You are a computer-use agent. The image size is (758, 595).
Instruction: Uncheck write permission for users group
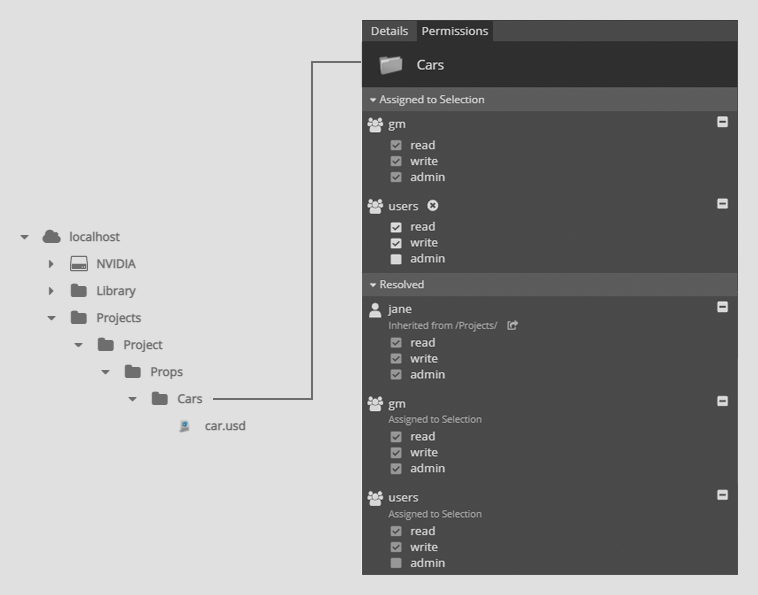click(396, 243)
